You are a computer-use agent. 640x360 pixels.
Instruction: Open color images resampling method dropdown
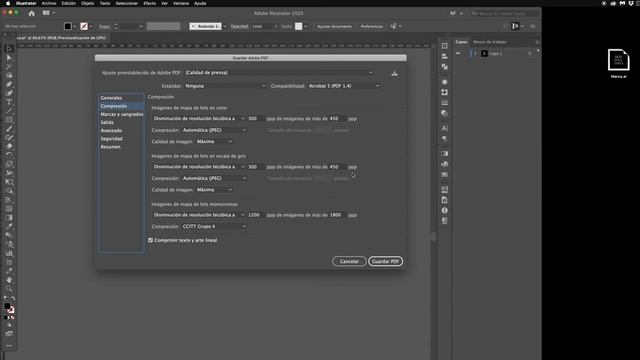click(199, 118)
